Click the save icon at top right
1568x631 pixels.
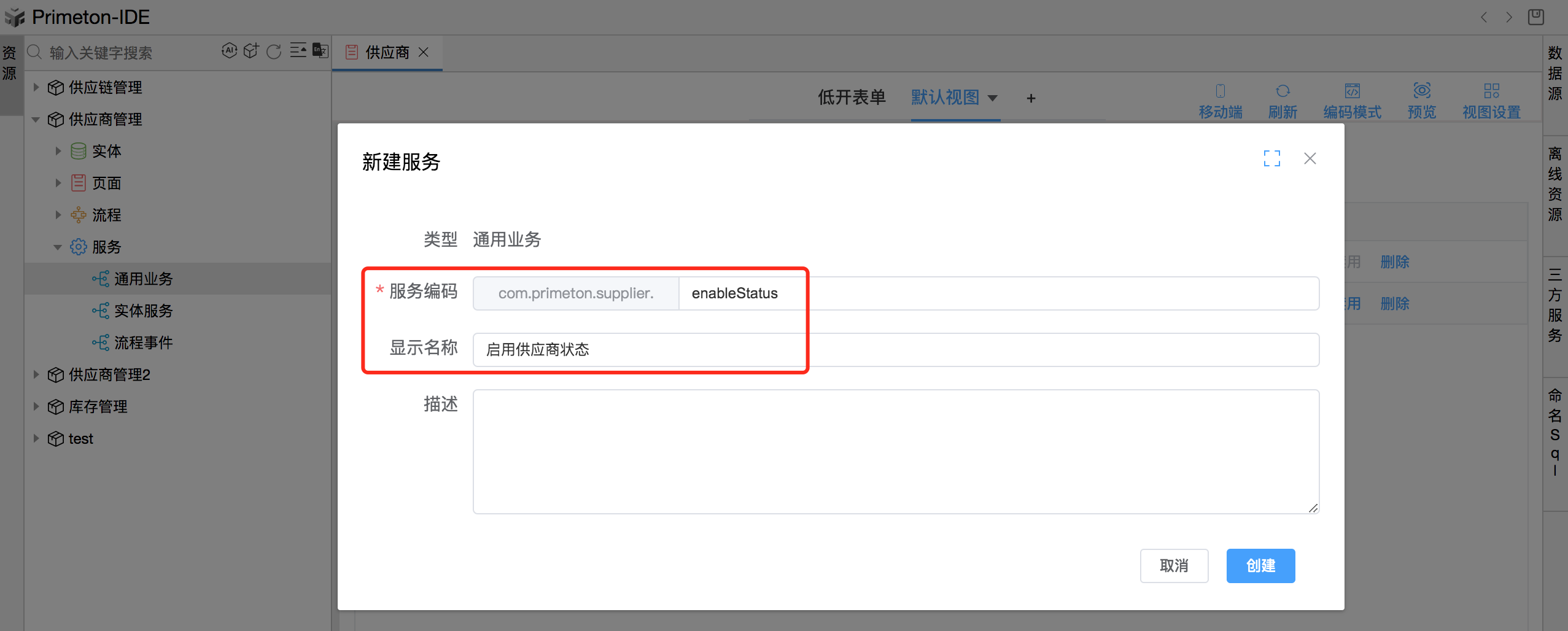[x=1536, y=17]
